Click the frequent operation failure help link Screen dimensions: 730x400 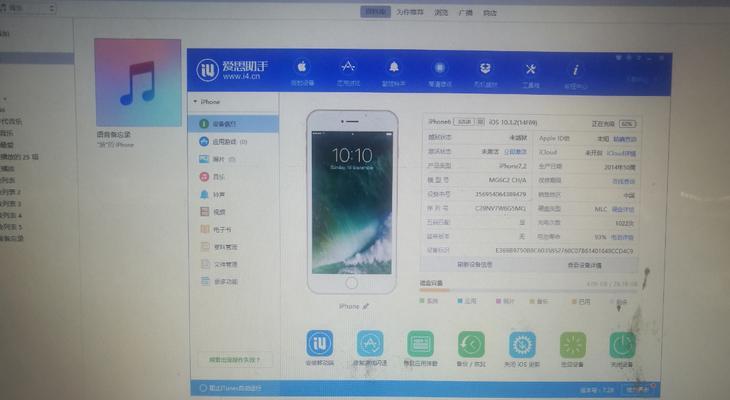pyautogui.click(x=235, y=359)
